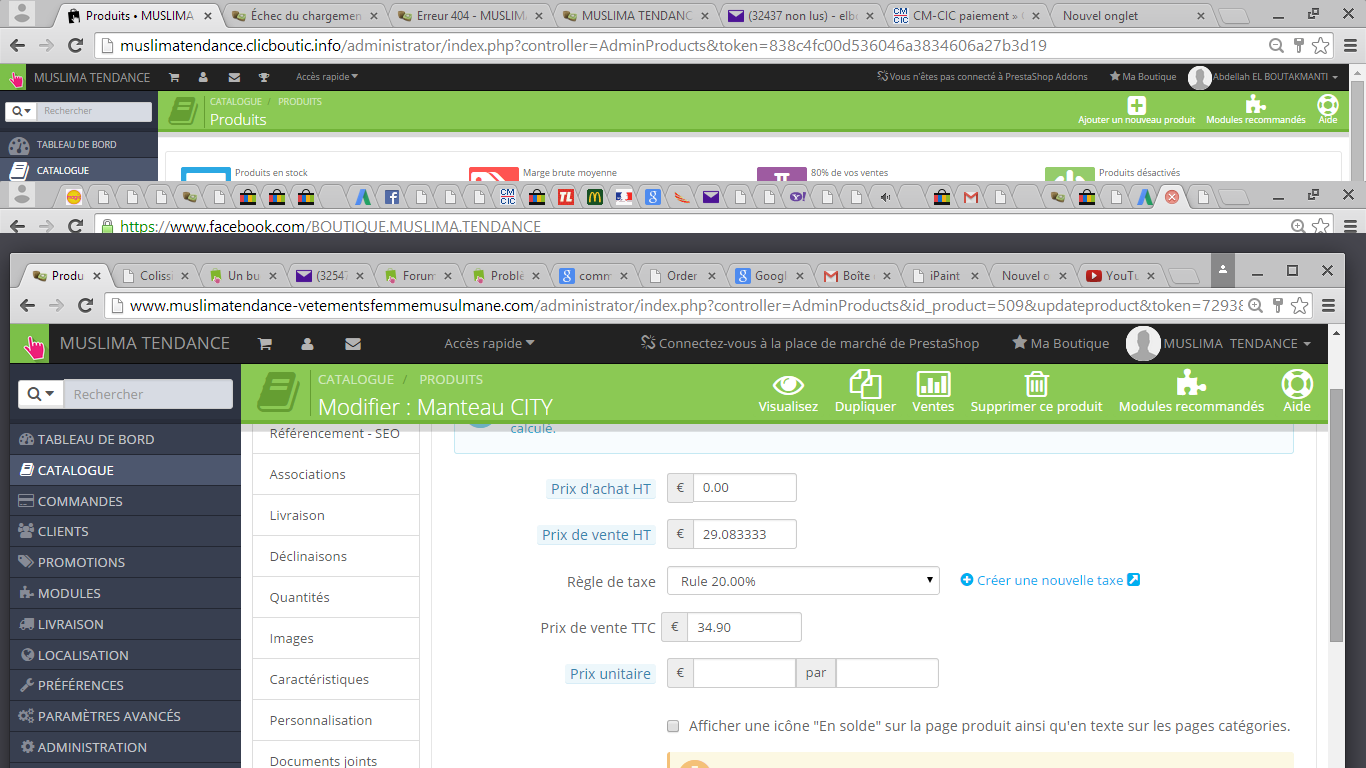The width and height of the screenshot is (1366, 768).
Task: Open search filter dropdown in back window sidebar
Action: click(21, 112)
